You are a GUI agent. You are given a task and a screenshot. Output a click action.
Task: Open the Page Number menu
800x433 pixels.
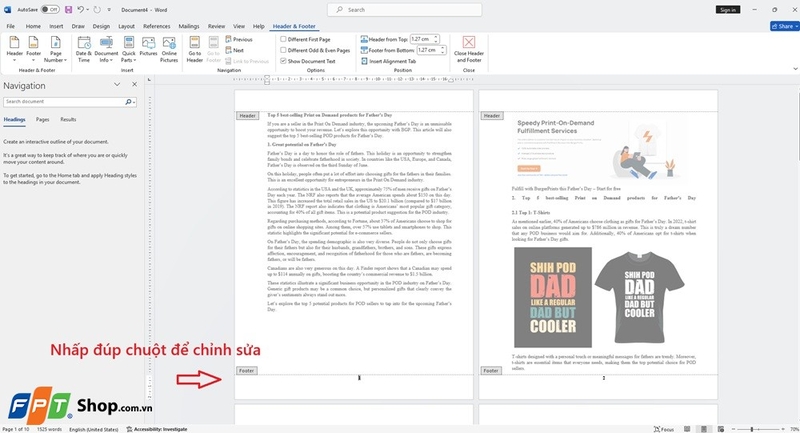[x=56, y=49]
